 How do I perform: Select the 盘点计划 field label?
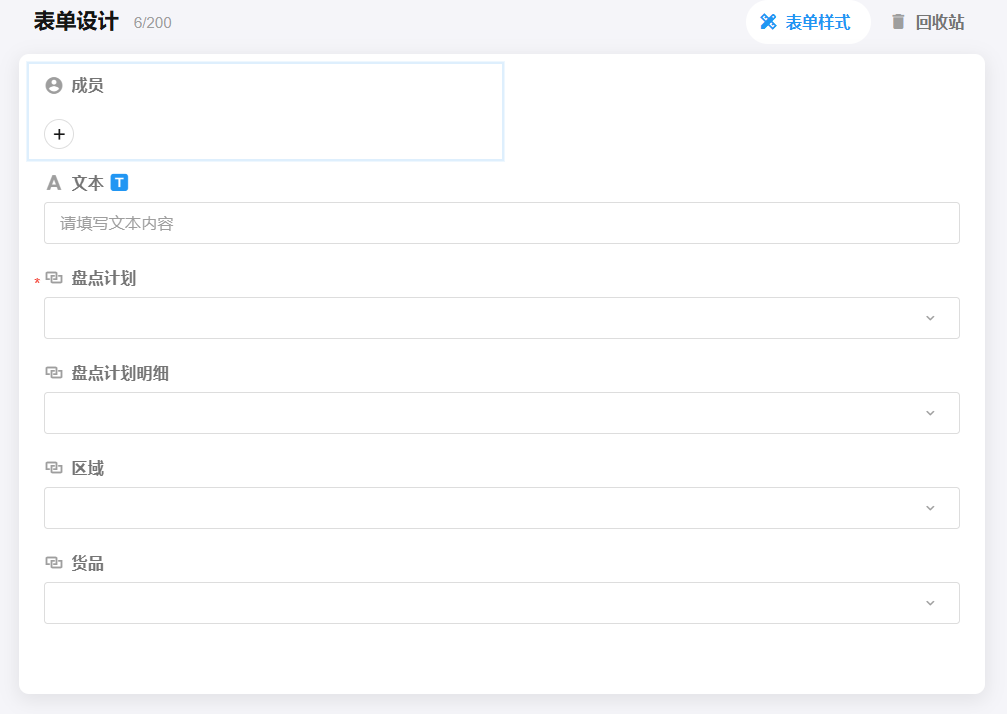[103, 278]
